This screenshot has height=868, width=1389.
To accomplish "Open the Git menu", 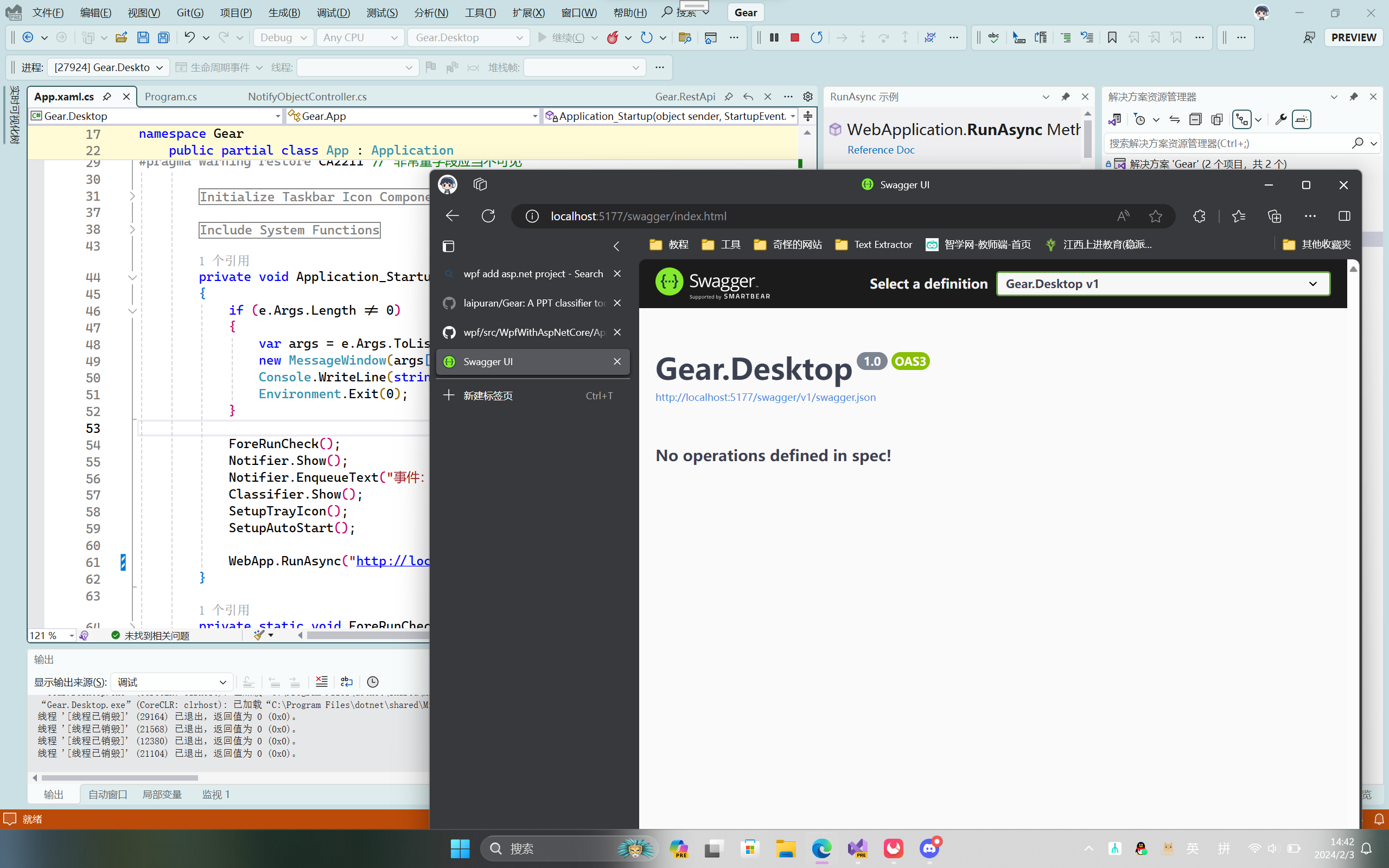I will coord(189,12).
